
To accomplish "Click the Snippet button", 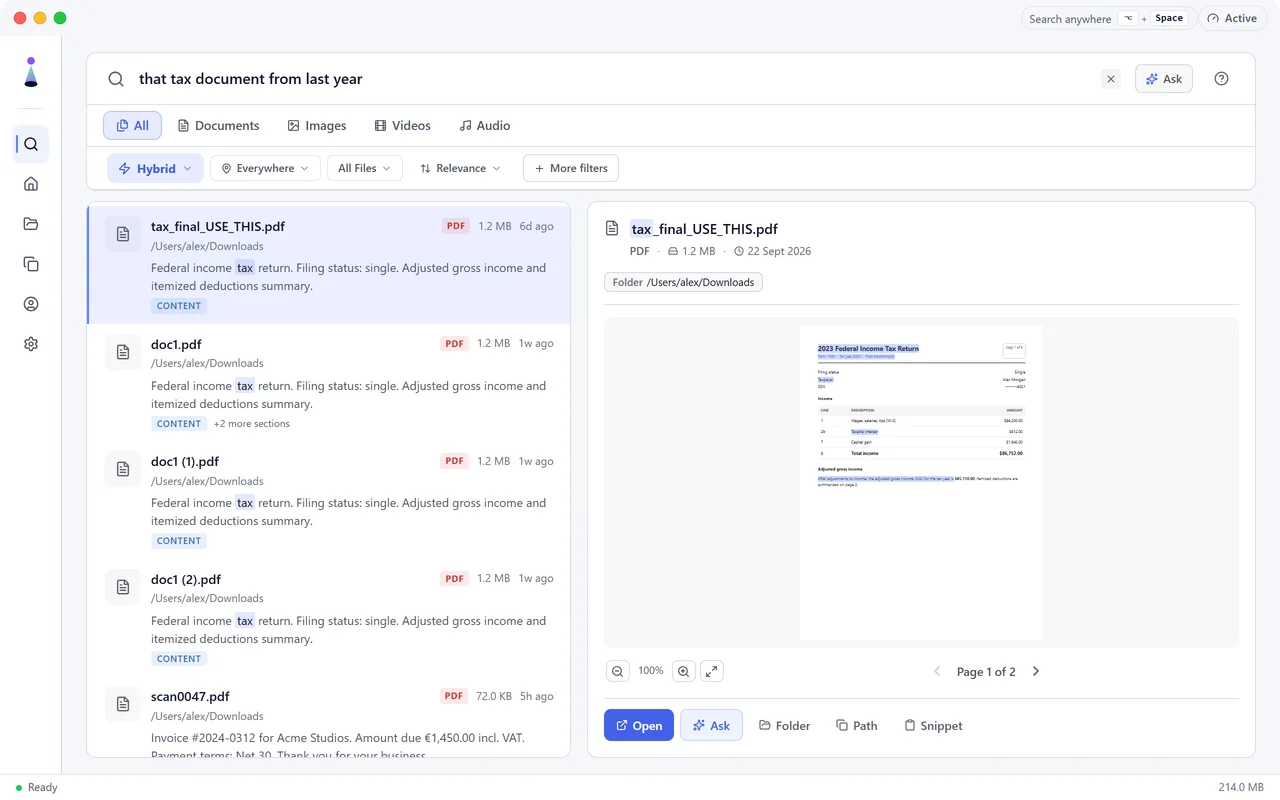I will 933,725.
